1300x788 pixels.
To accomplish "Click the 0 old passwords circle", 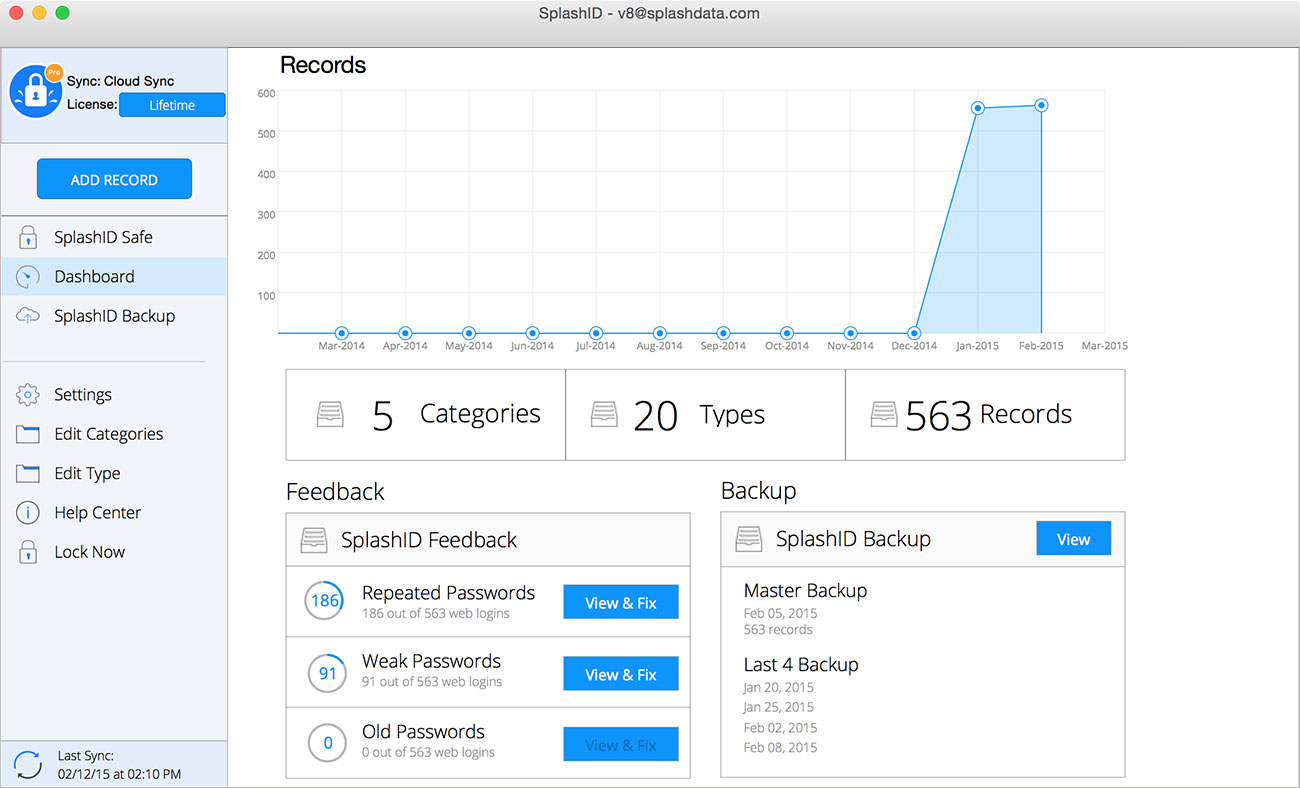I will (327, 744).
